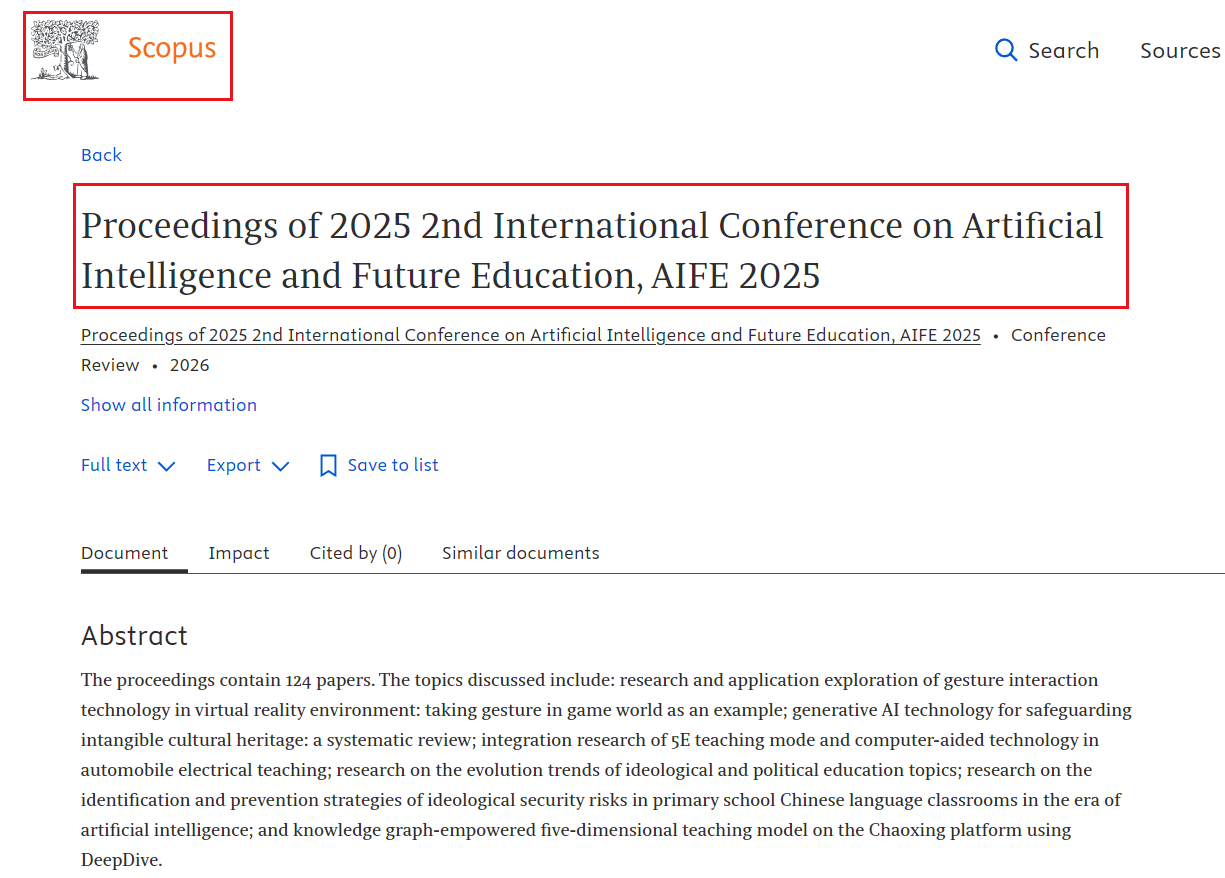Click the Full text chevron icon
The width and height of the screenshot is (1225, 878).
[x=167, y=466]
